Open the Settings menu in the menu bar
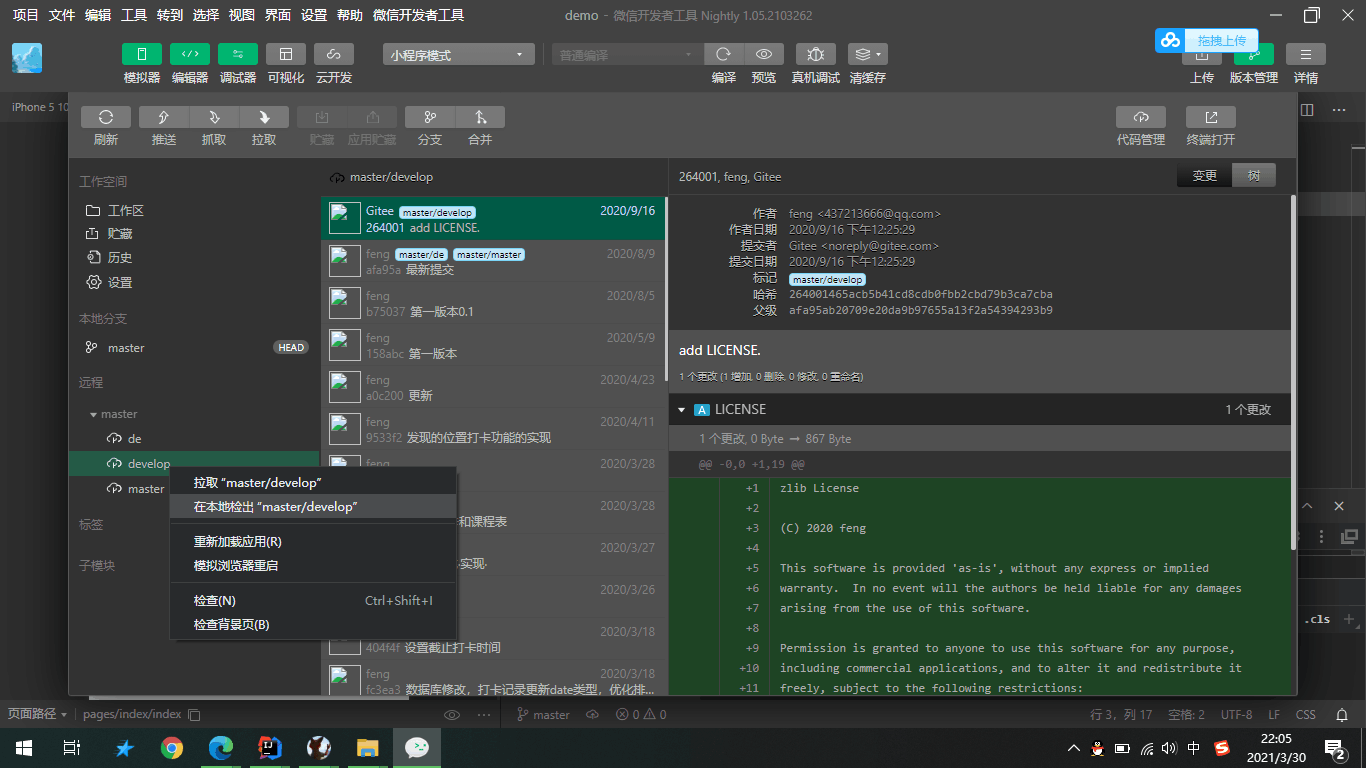Screen dimensions: 1366x768 pos(314,15)
